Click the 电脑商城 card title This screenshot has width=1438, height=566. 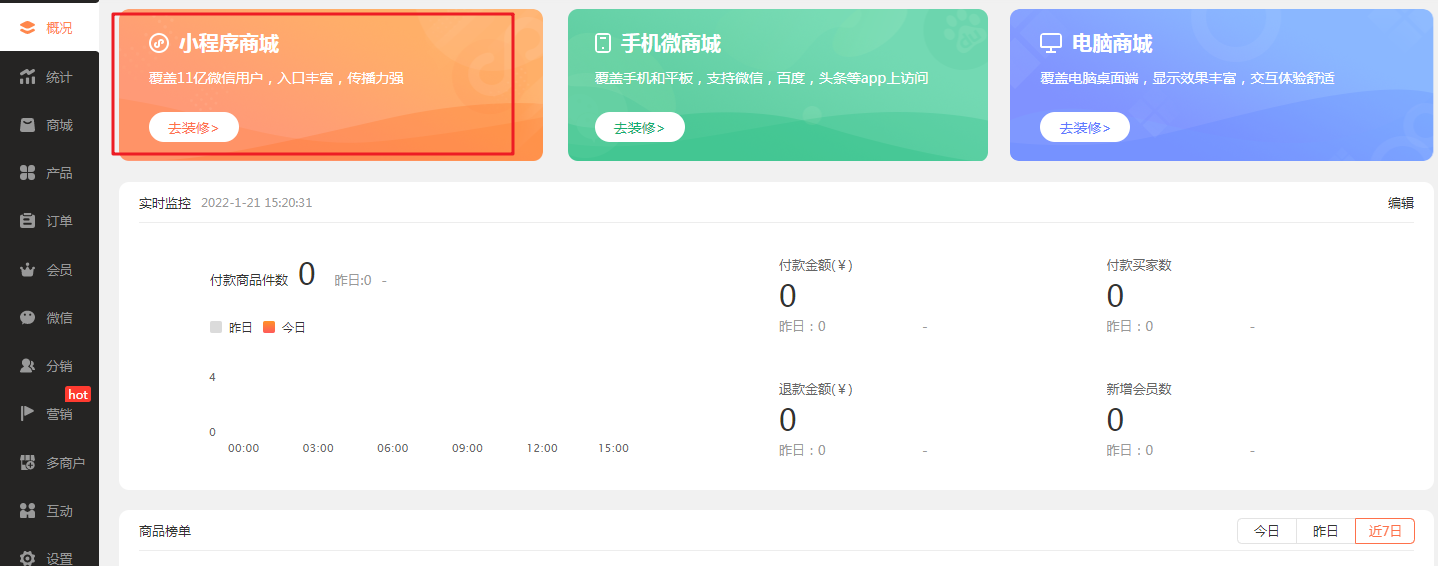(1112, 44)
